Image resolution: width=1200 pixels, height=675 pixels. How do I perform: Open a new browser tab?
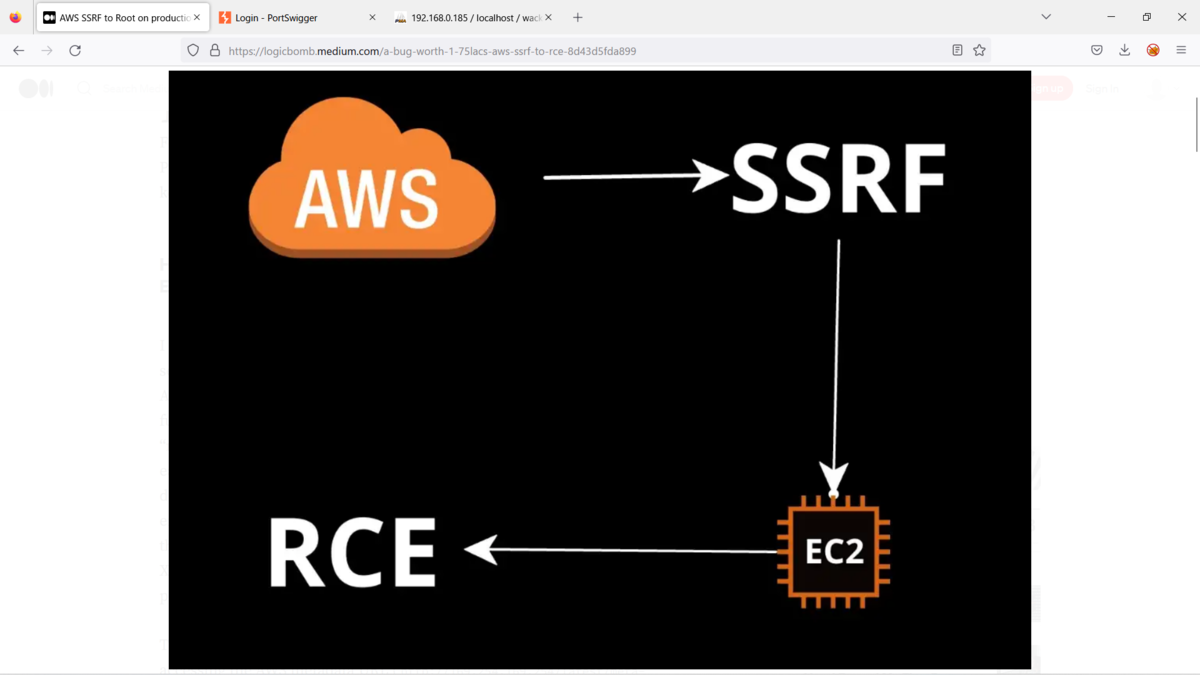(x=577, y=17)
